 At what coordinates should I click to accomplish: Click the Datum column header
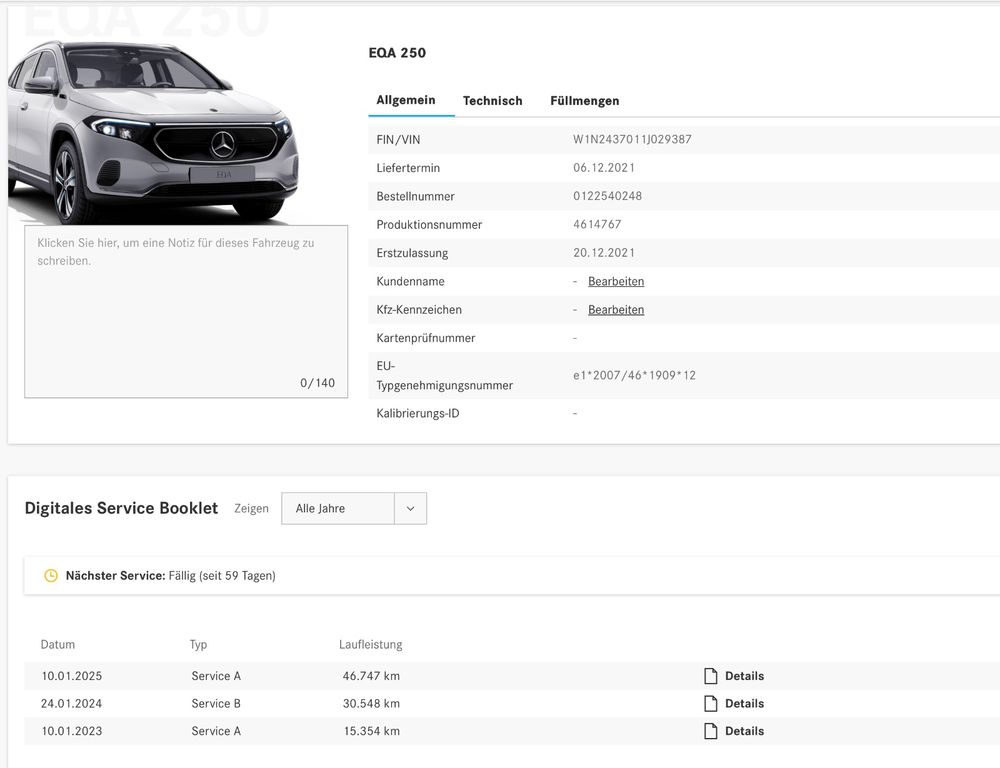point(58,645)
